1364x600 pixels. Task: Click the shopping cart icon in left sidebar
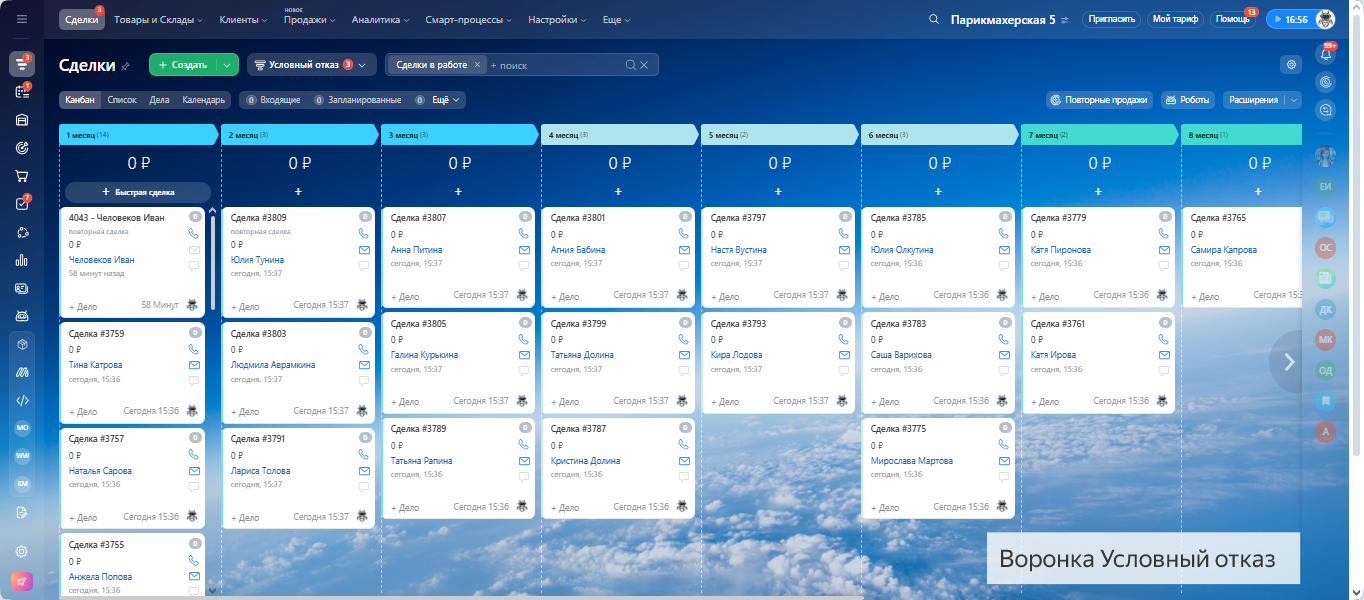tap(22, 176)
